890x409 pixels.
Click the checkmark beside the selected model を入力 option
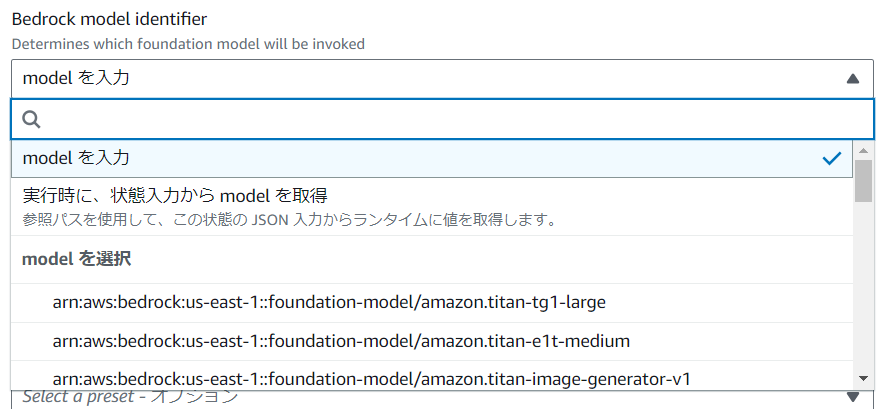click(x=831, y=158)
